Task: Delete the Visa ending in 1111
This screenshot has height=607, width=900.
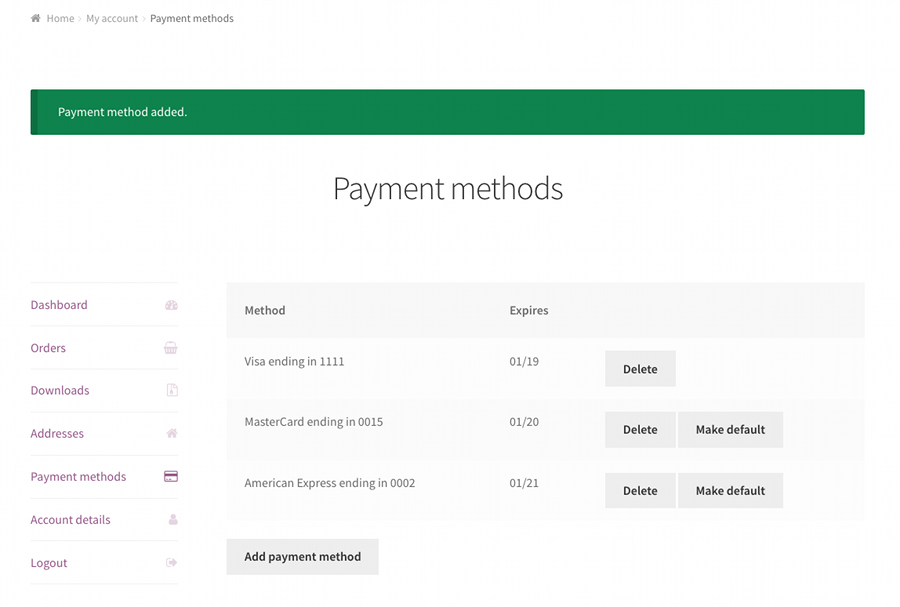Action: 640,369
